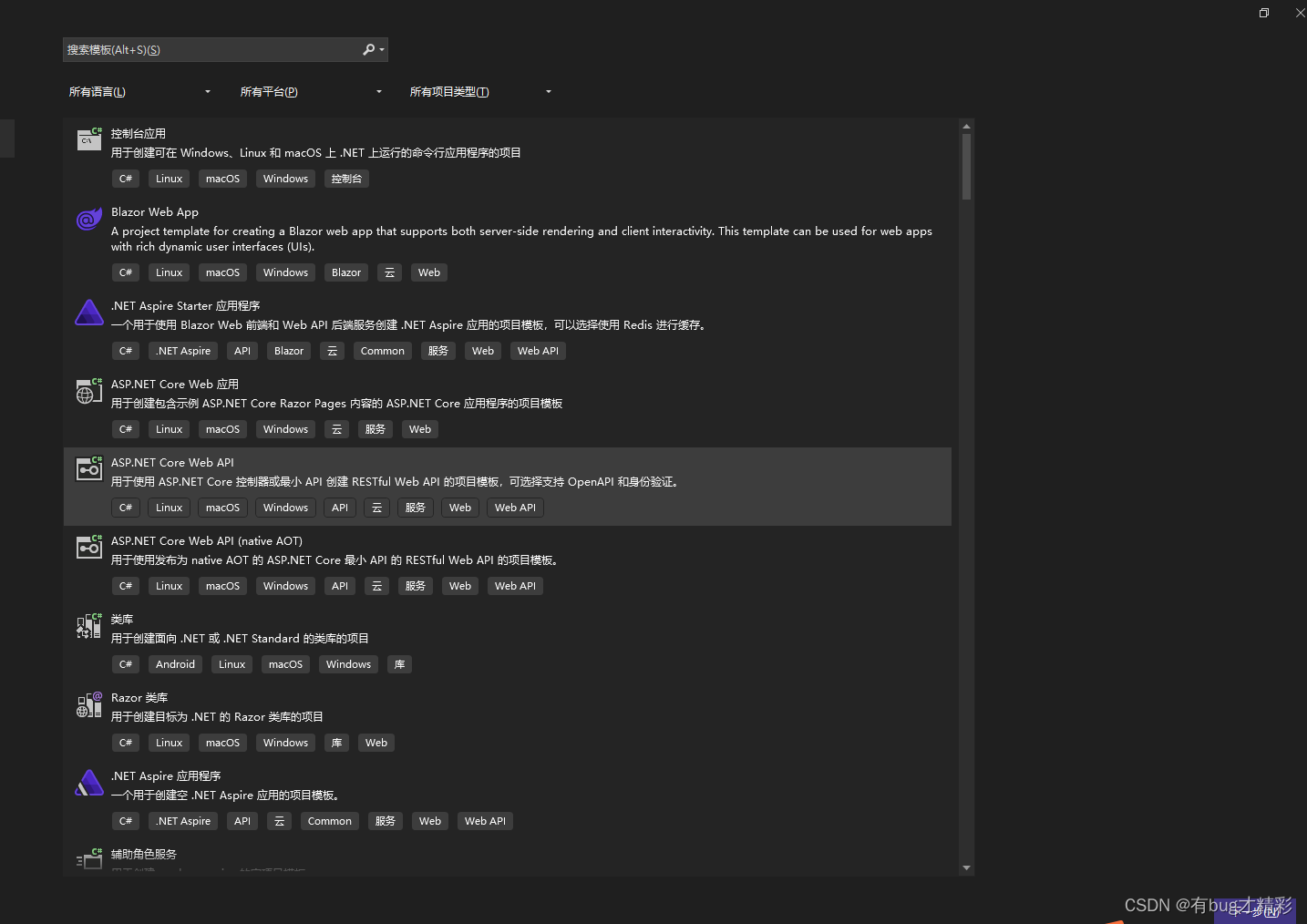Click the Razor class library icon
This screenshot has width=1307, height=924.
click(x=88, y=704)
